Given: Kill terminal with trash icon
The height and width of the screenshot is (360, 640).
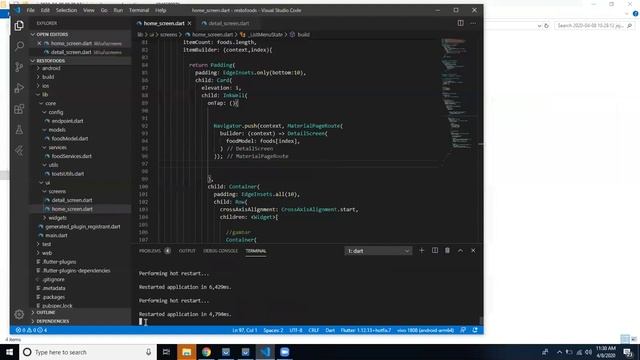Looking at the screenshot, I should coord(447,251).
